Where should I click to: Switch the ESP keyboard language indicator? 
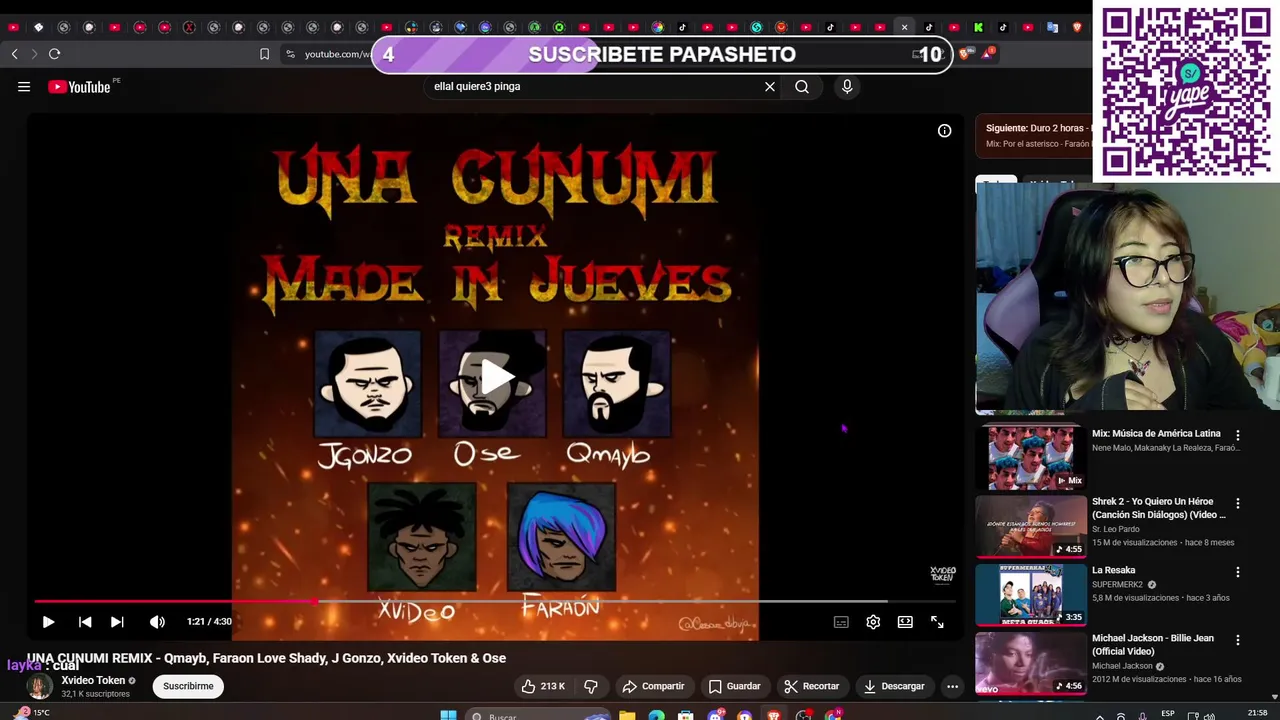[x=1168, y=714]
